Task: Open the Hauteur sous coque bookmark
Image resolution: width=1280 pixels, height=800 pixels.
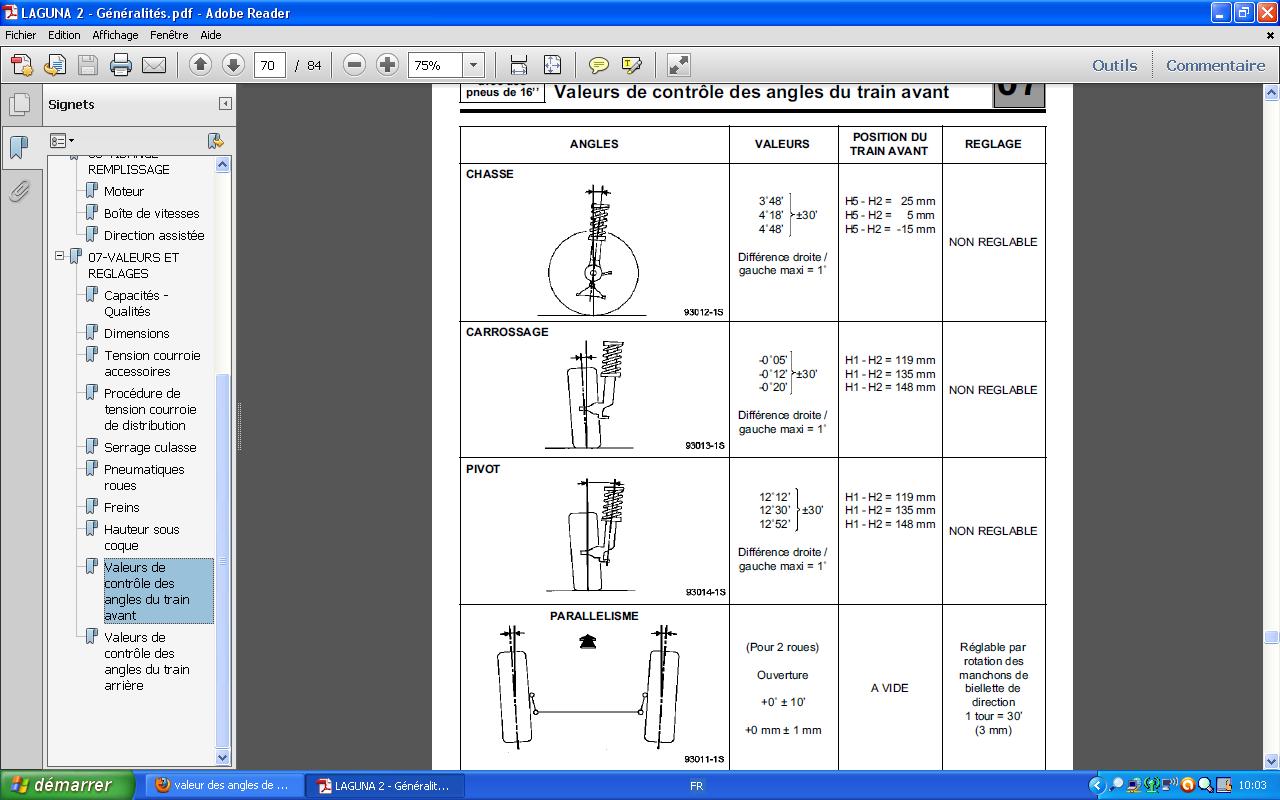Action: [x=142, y=537]
